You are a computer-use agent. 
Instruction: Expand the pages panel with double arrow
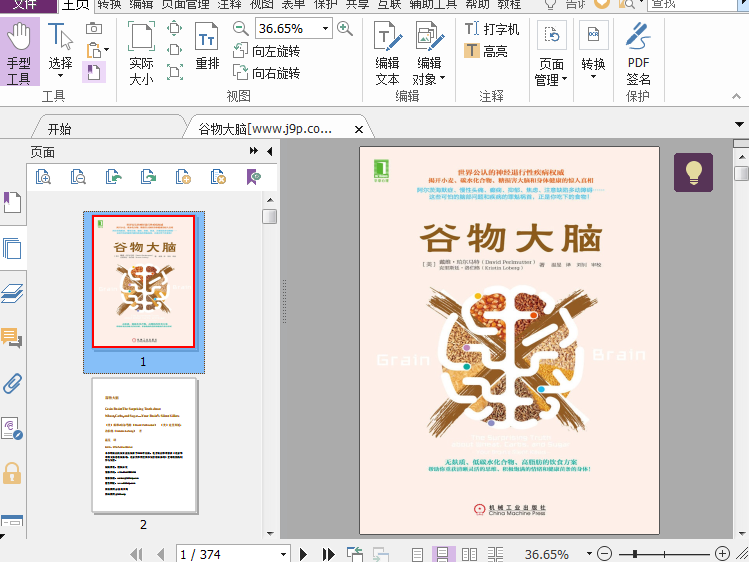(x=254, y=151)
